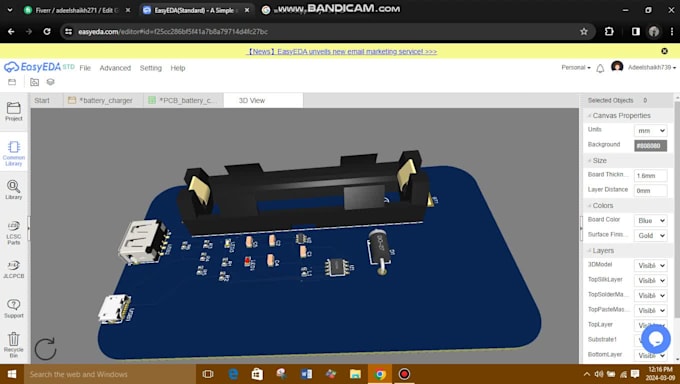Open Chrome side panel icon
This screenshot has width=680, height=384.
[635, 31]
